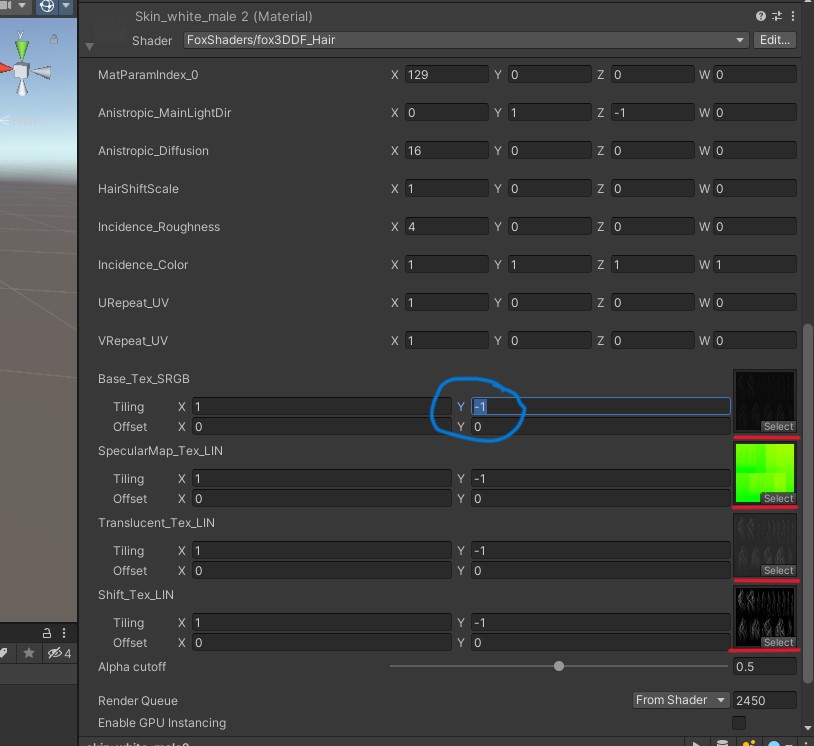Select texture for Base_Tex_SRGB
This screenshot has height=746, width=814.
(778, 426)
